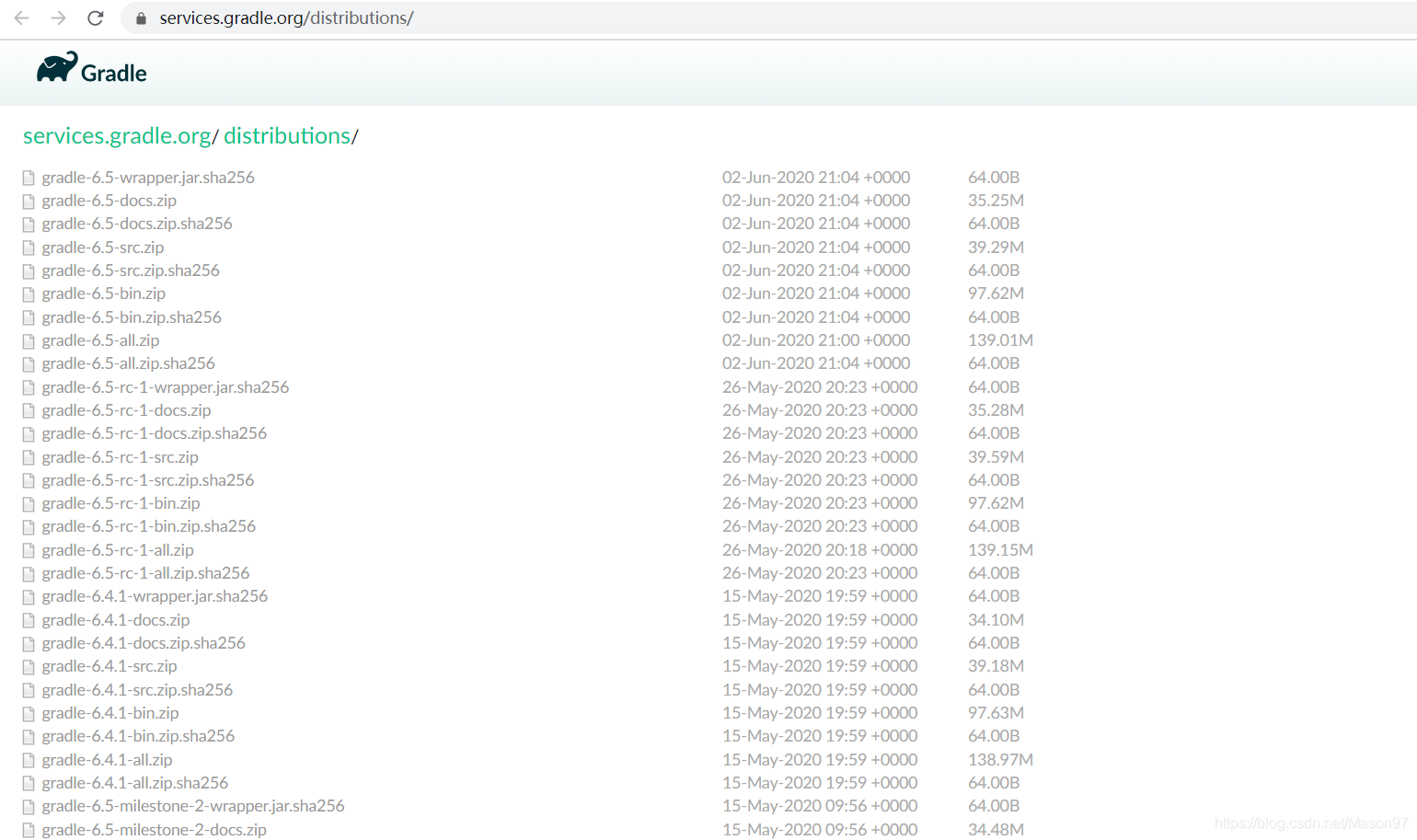Viewport: 1417px width, 840px height.
Task: Open the gradle-6.4.1-all.zip.sha256 link
Action: pos(135,783)
